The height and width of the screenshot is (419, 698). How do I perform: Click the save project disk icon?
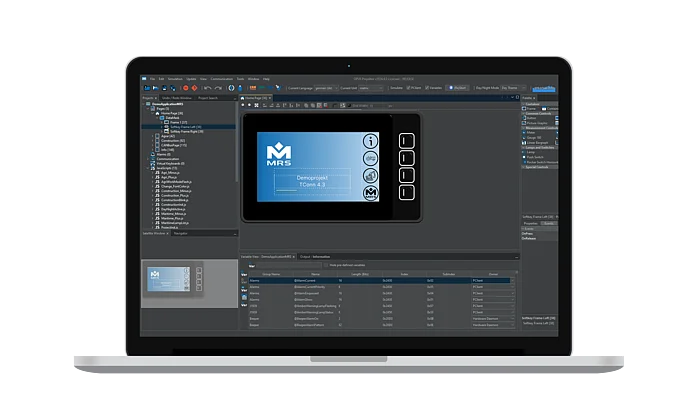[x=165, y=88]
